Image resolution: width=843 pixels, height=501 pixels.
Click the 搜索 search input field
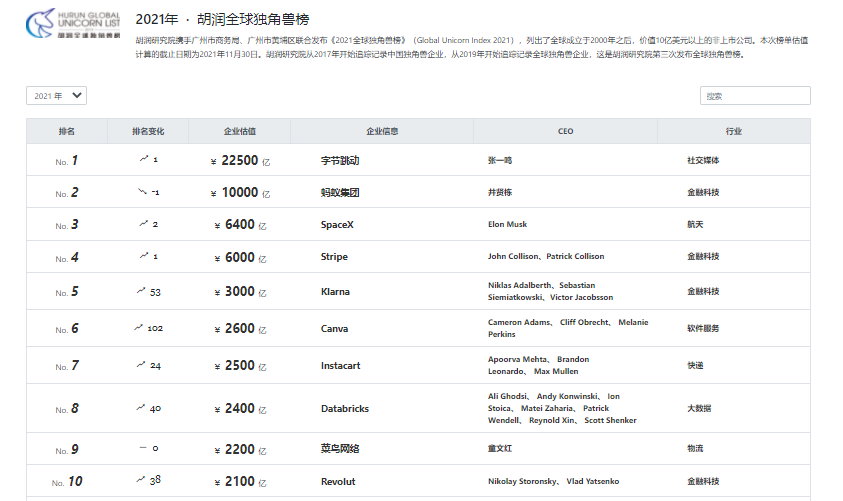[755, 96]
